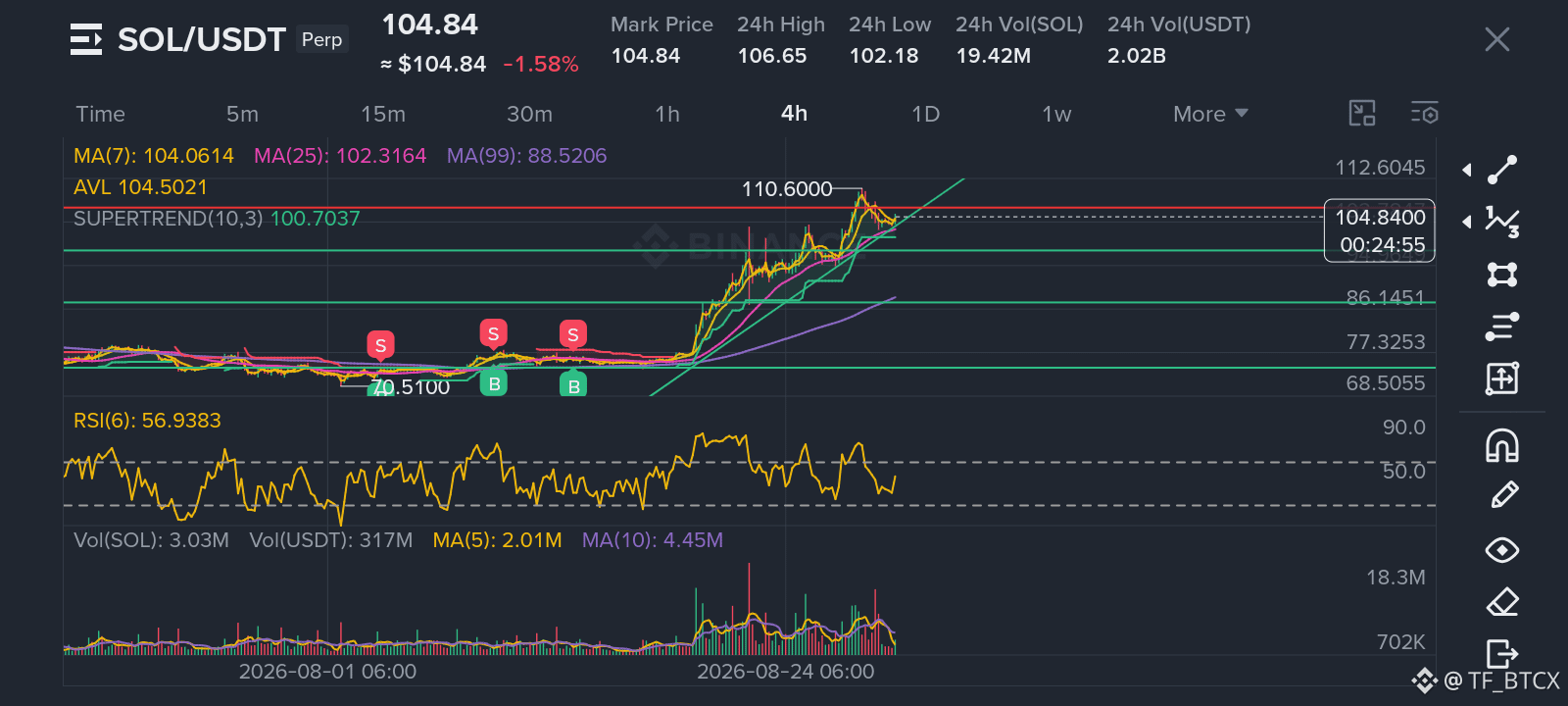Screen dimensions: 1568x706
Task: Switch to the Time chart tab
Action: pyautogui.click(x=101, y=114)
